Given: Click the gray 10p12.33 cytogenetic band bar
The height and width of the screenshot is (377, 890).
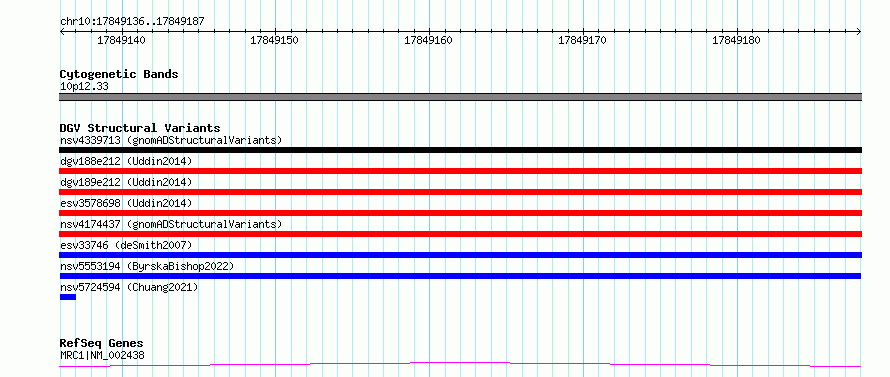Looking at the screenshot, I should click(460, 97).
